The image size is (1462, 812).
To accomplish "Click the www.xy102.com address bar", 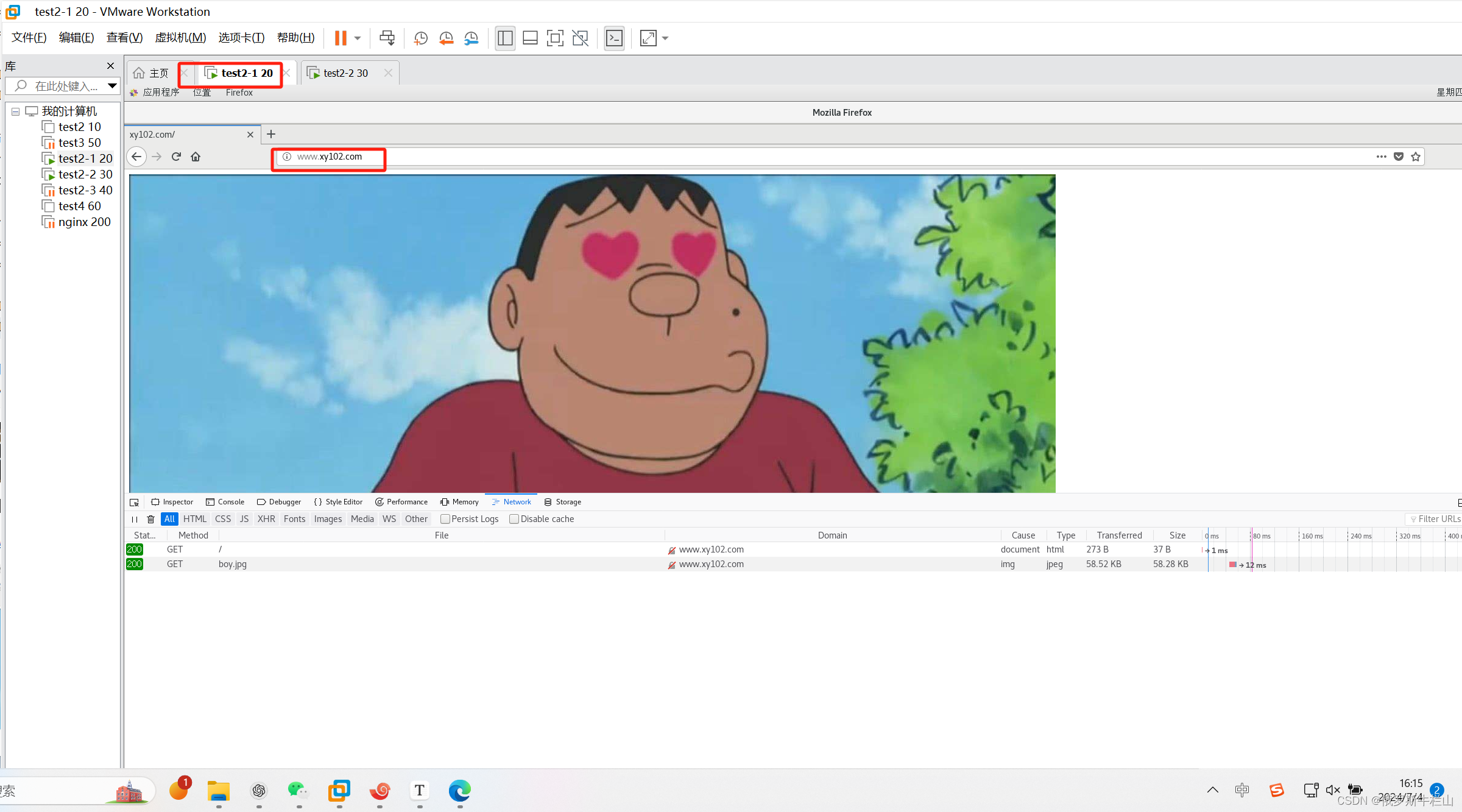I will pyautogui.click(x=330, y=157).
